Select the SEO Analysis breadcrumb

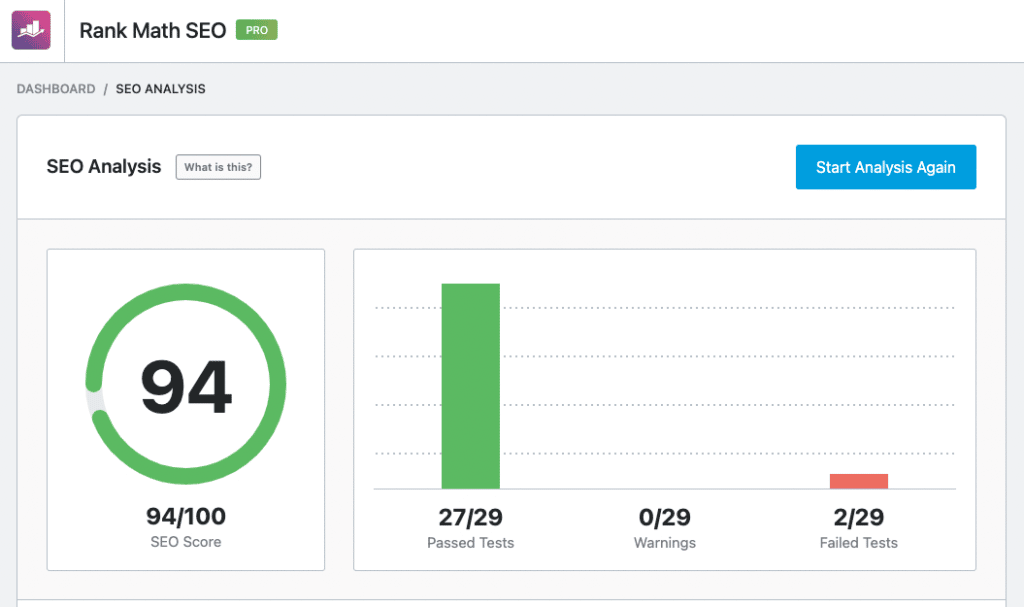click(161, 89)
